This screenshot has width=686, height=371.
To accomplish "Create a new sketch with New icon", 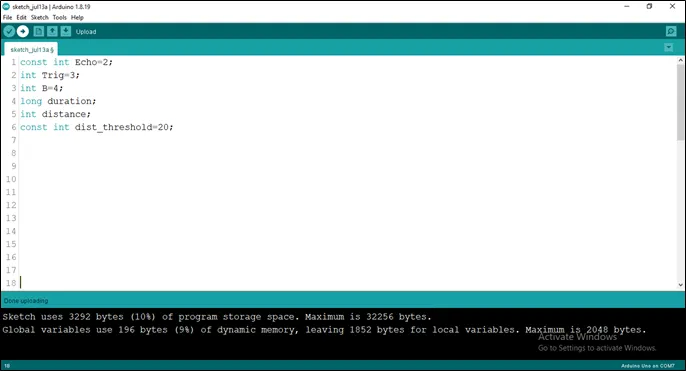I will click(x=38, y=32).
